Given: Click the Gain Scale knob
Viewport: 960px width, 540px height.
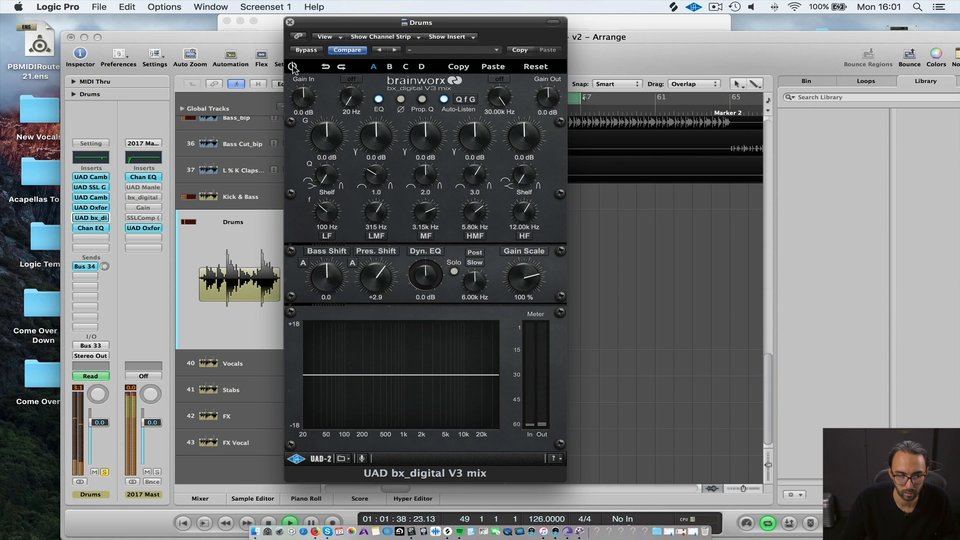Looking at the screenshot, I should [x=523, y=277].
